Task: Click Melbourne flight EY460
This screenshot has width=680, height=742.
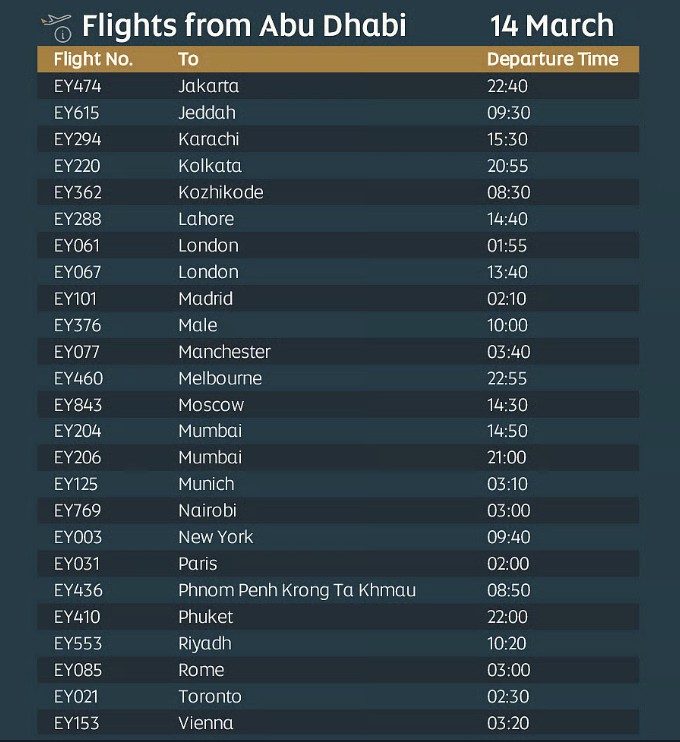Action: (338, 378)
